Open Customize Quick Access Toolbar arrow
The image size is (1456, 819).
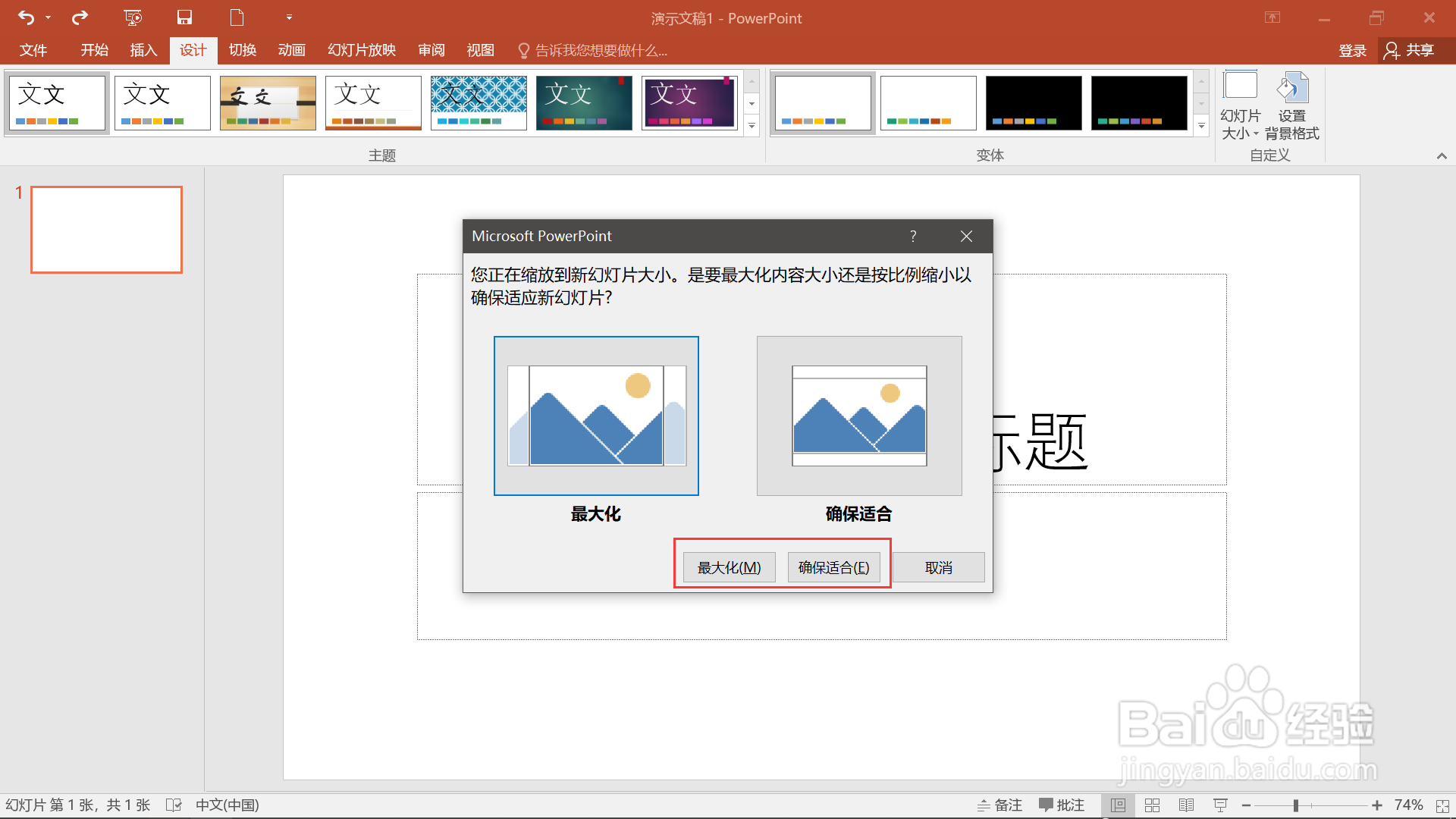(289, 17)
